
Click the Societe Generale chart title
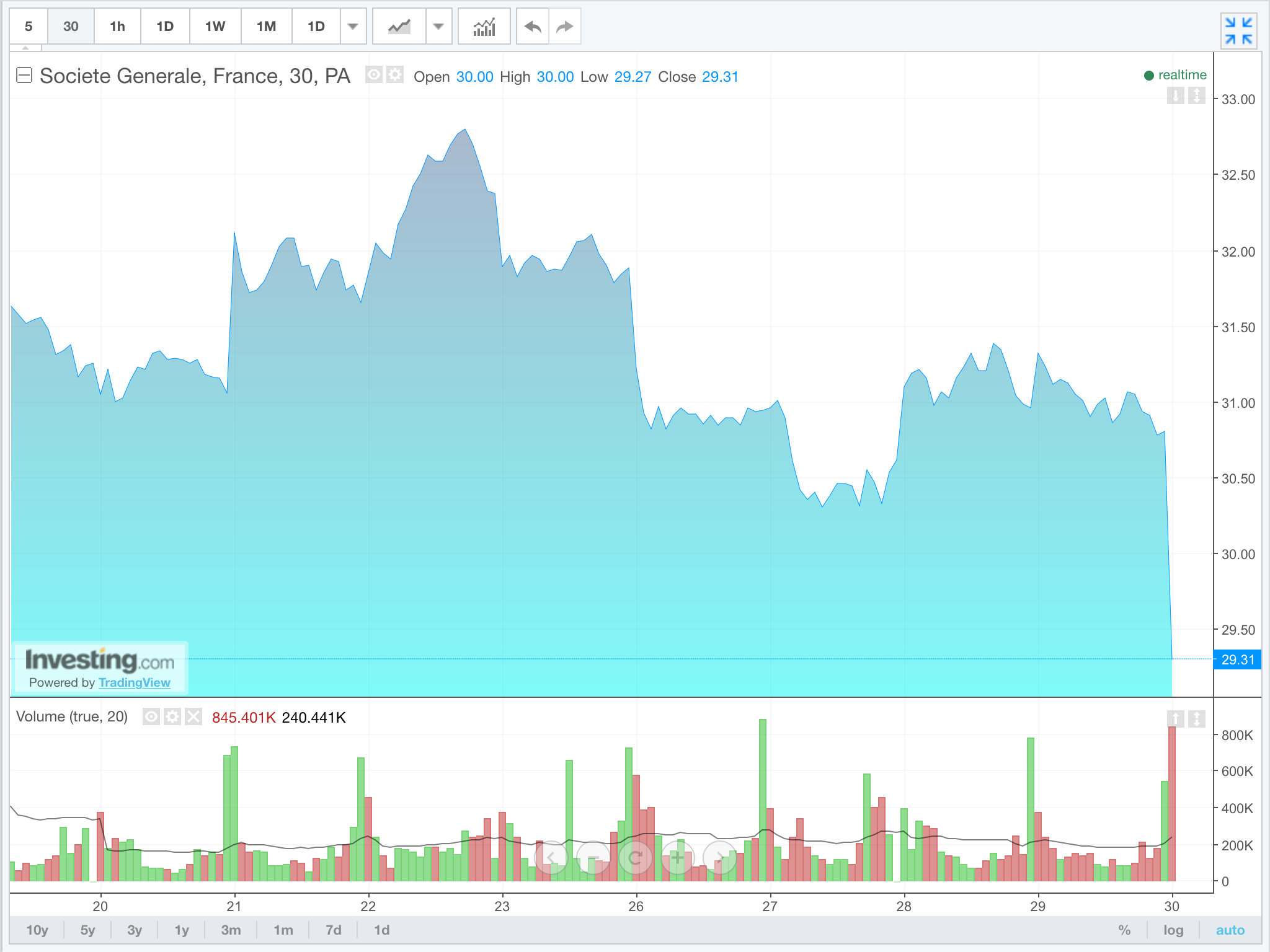[195, 76]
